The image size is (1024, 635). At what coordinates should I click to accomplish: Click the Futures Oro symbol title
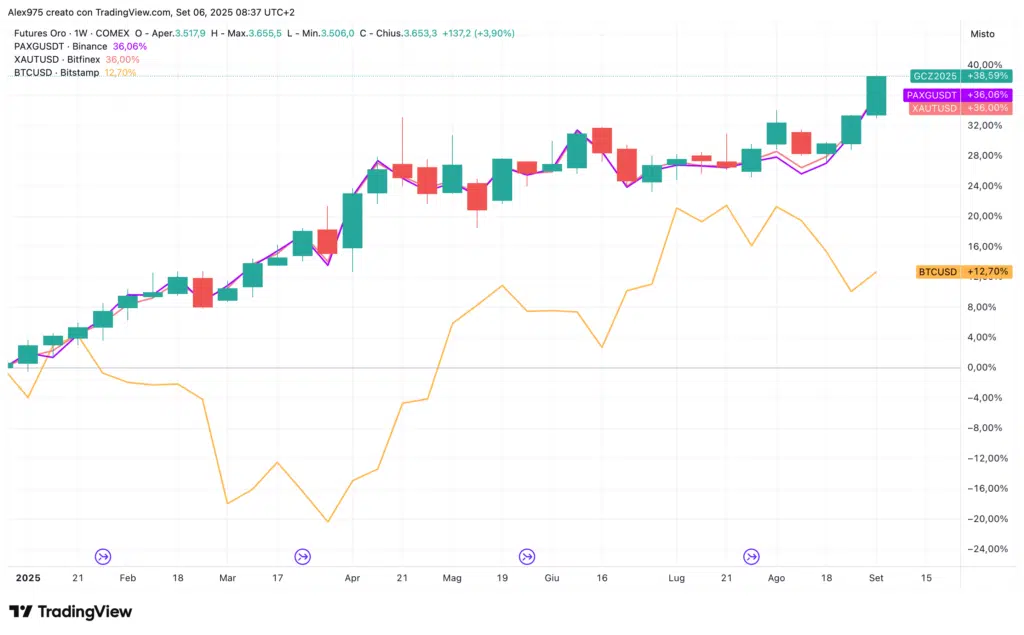42,33
